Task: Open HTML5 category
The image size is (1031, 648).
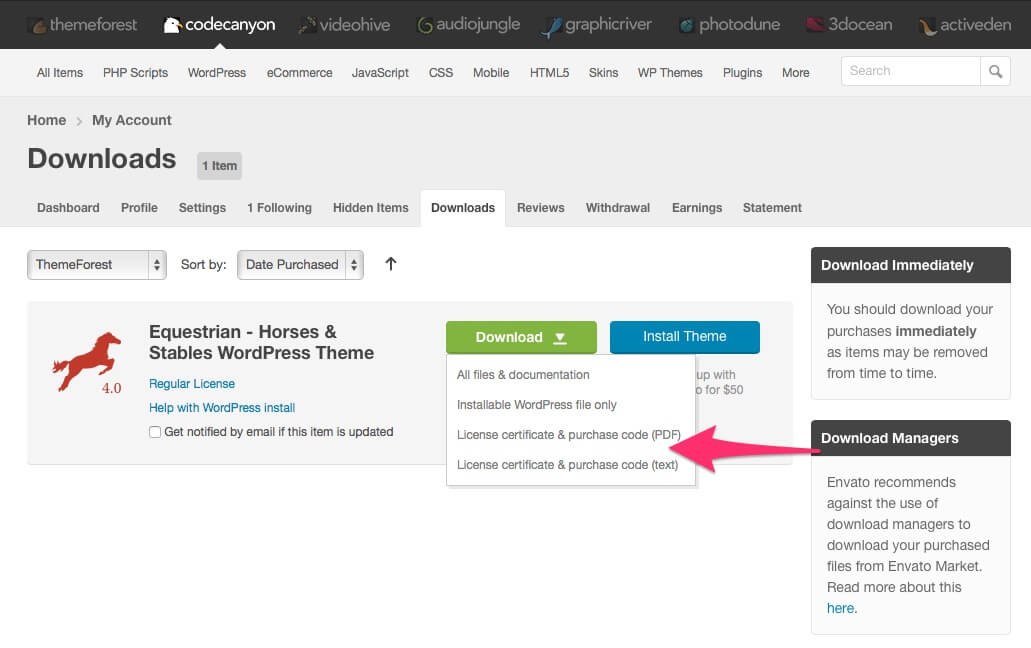Action: click(x=550, y=73)
